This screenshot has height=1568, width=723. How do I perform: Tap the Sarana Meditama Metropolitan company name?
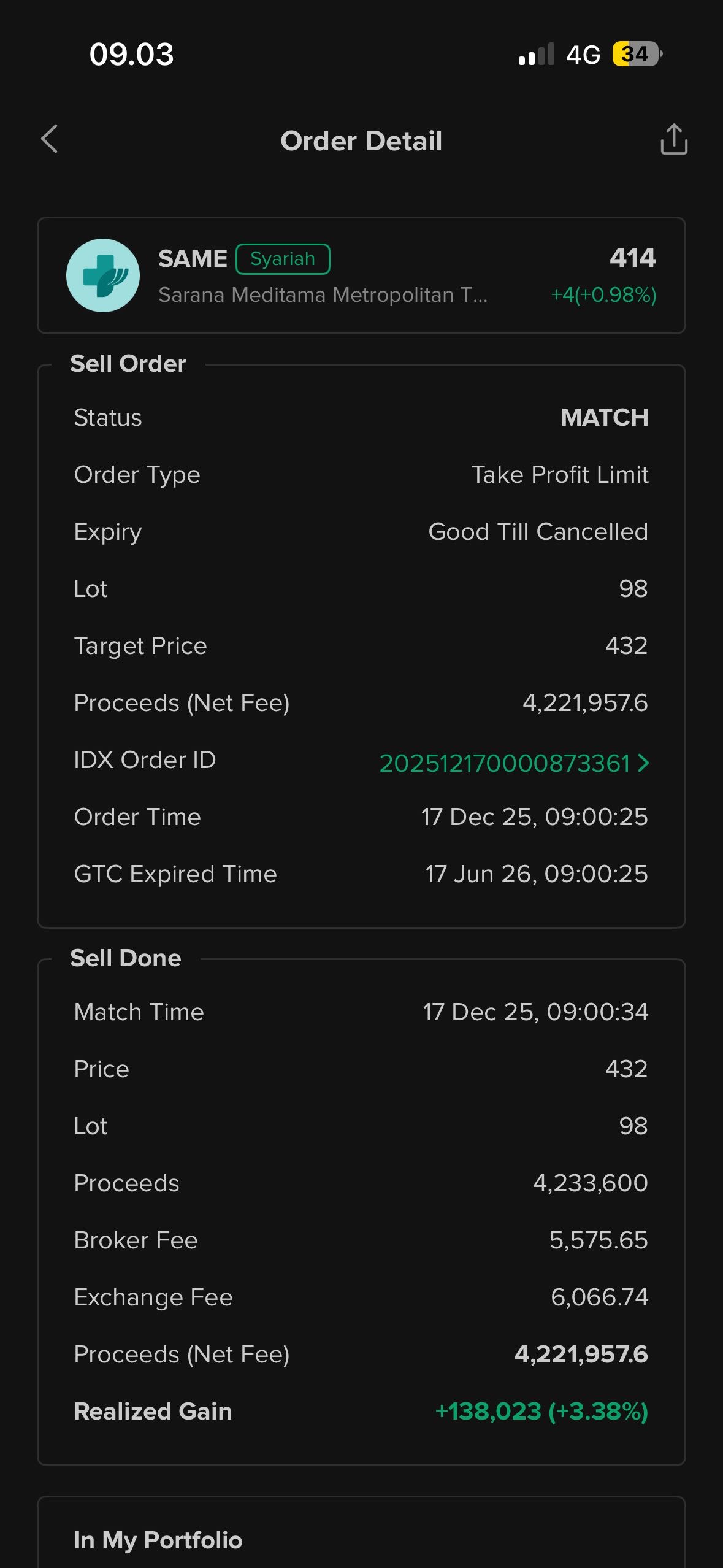323,295
